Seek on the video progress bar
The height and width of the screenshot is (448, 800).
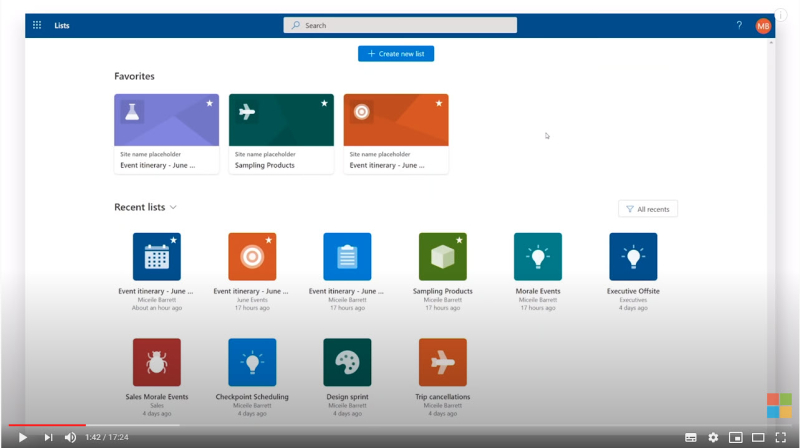click(x=400, y=425)
